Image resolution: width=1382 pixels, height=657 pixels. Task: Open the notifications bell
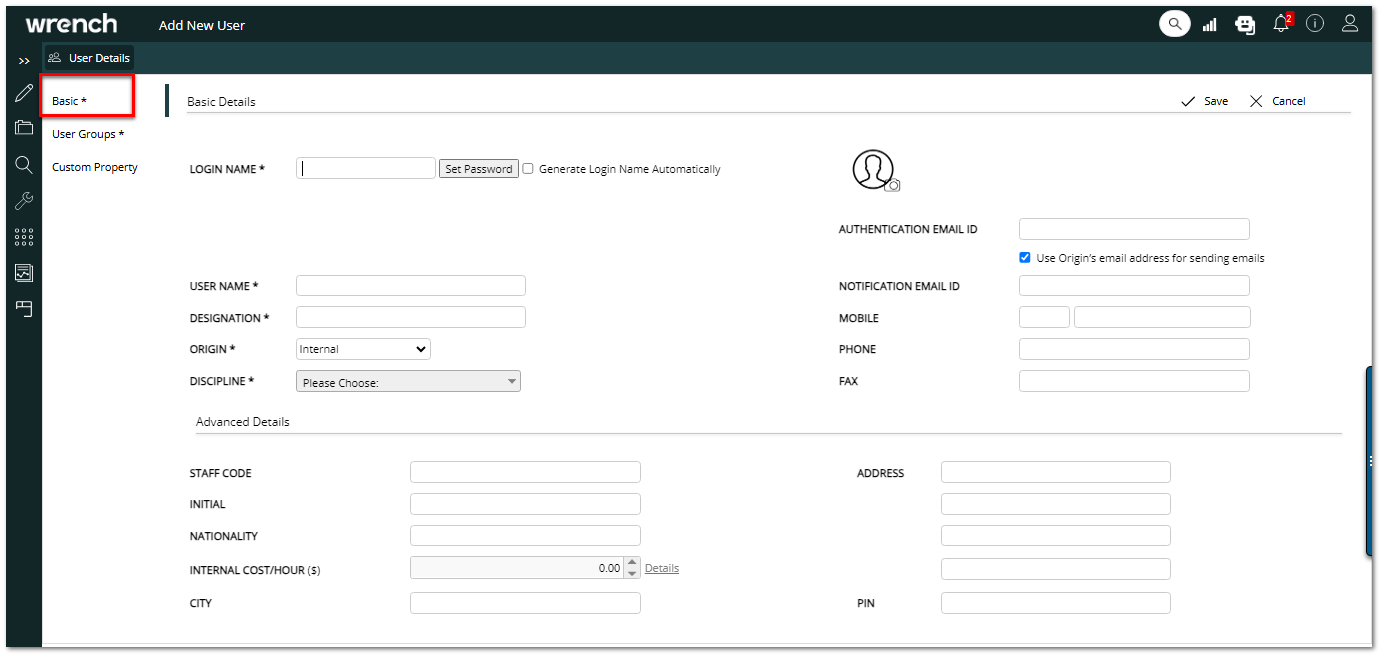(x=1282, y=23)
